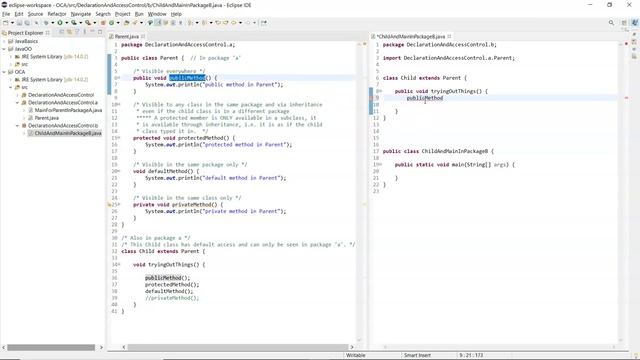Select Parent.java in Project Explorer tree
The height and width of the screenshot is (360, 640).
(46, 118)
